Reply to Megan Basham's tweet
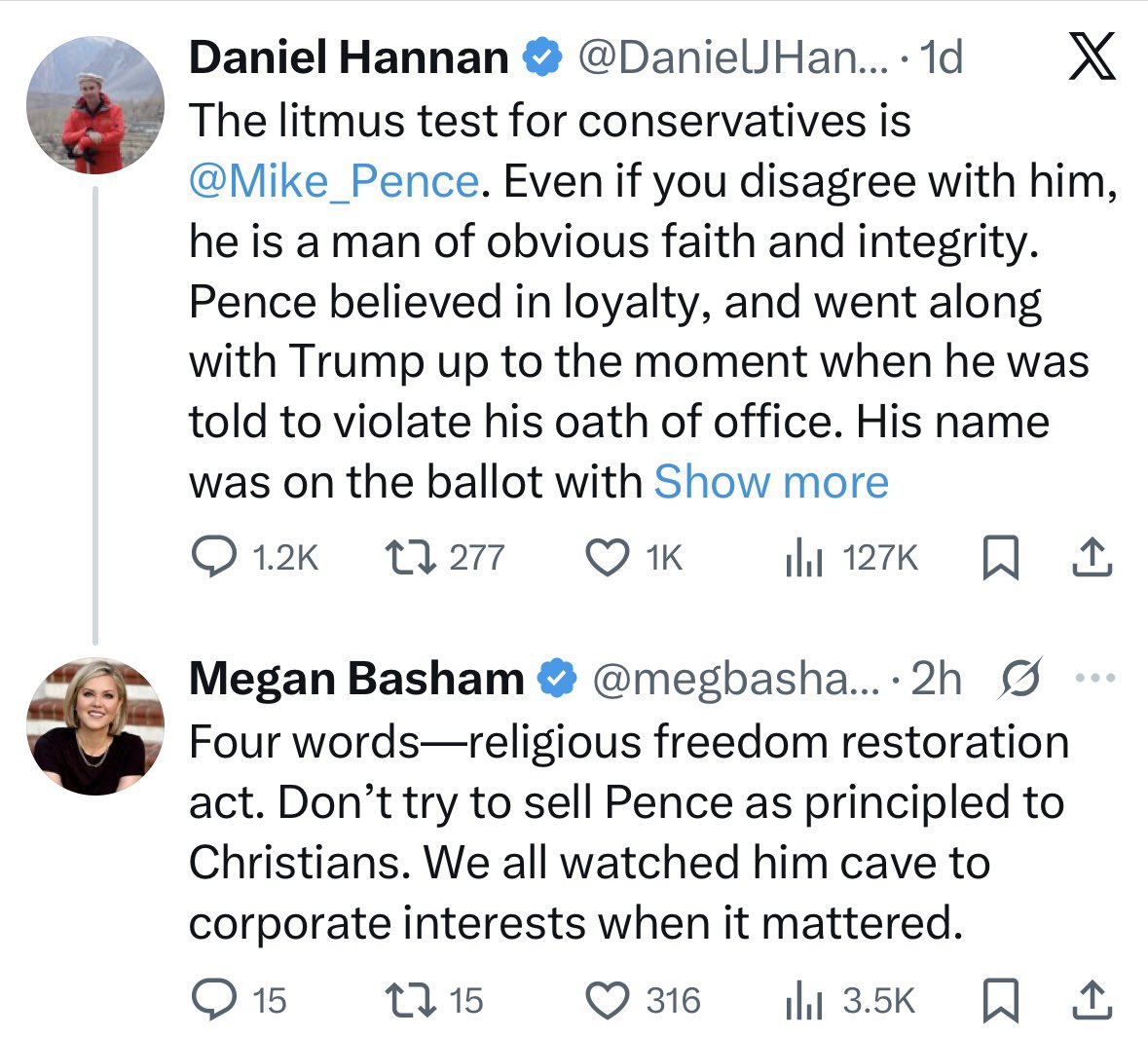The width and height of the screenshot is (1148, 1037). point(210,1000)
